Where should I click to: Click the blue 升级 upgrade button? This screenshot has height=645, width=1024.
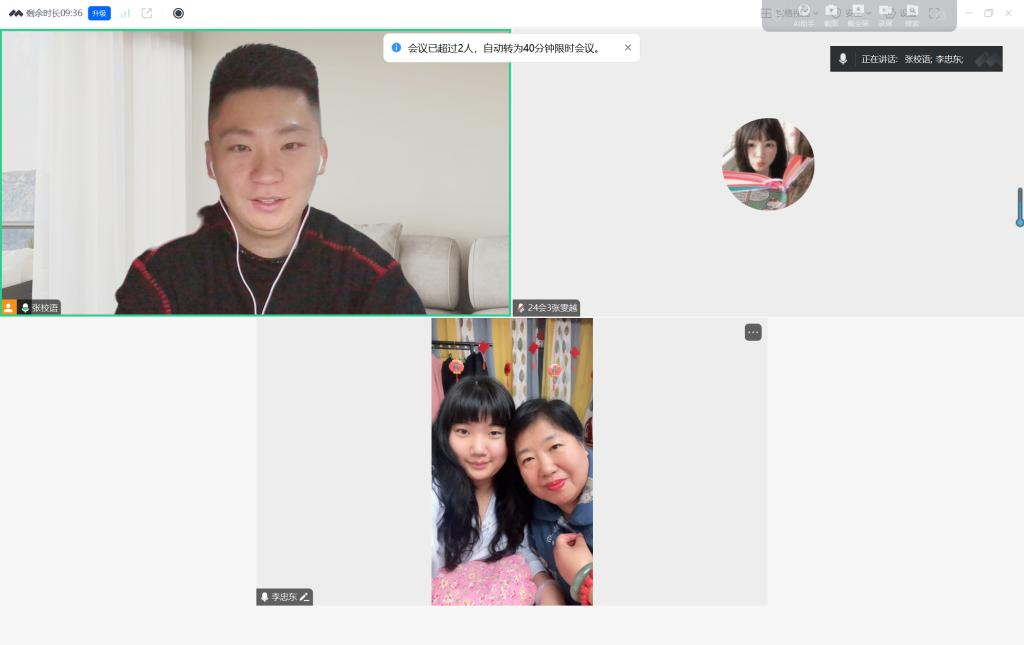[99, 13]
